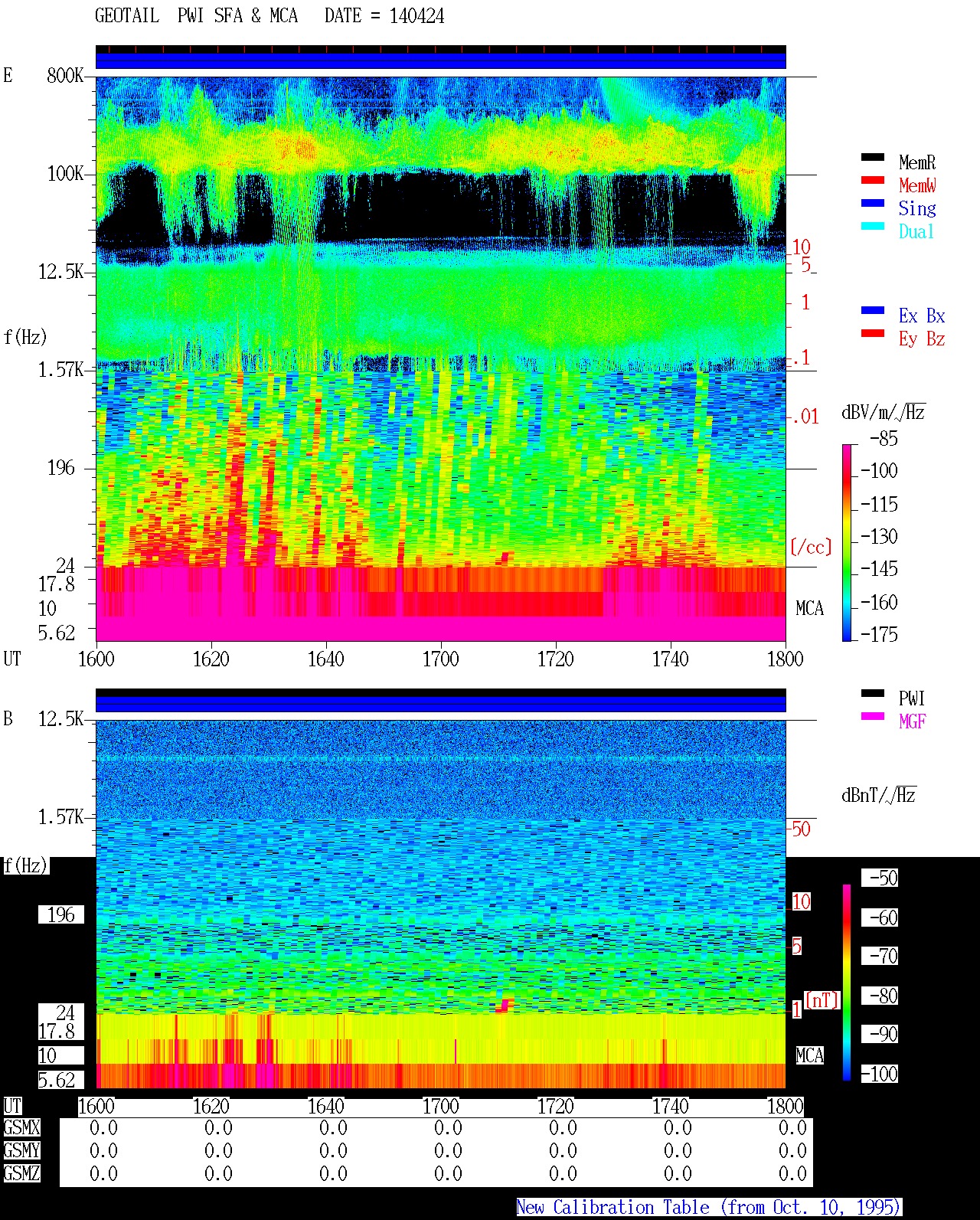Click the 'MGF' legend label
This screenshot has height=1220, width=980.
[913, 721]
